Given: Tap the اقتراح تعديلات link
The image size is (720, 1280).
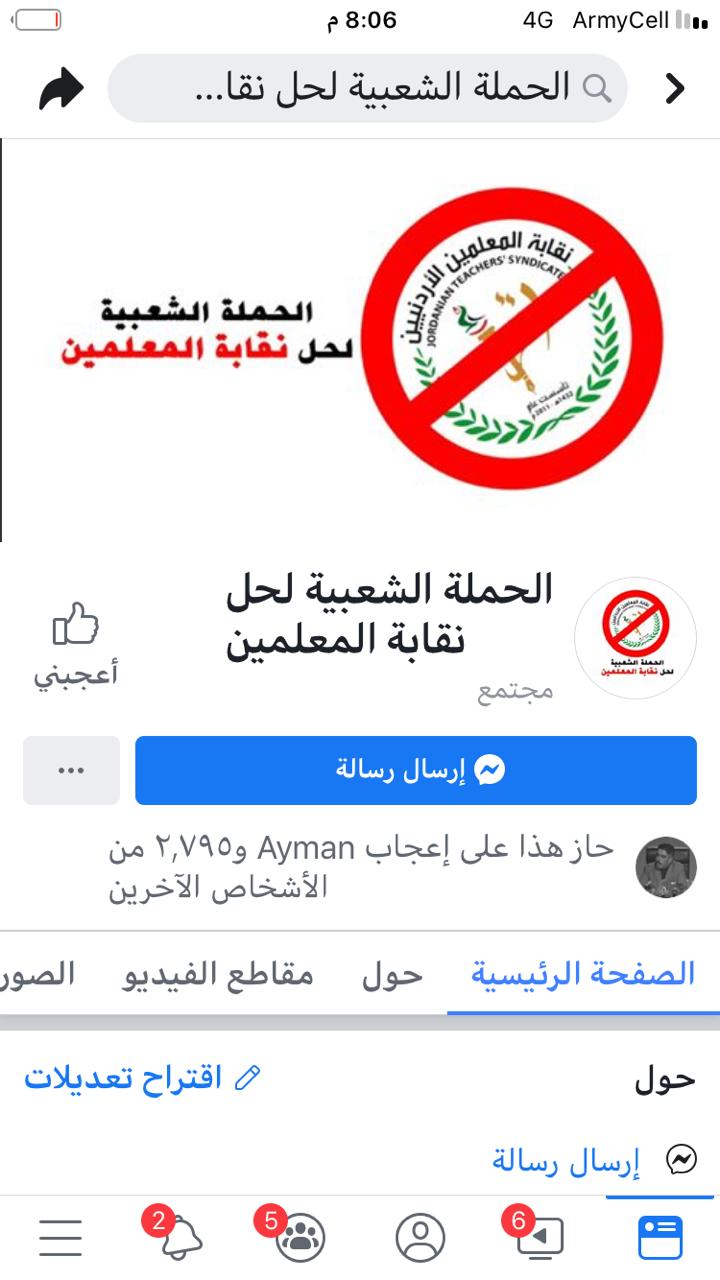Looking at the screenshot, I should (143, 1079).
